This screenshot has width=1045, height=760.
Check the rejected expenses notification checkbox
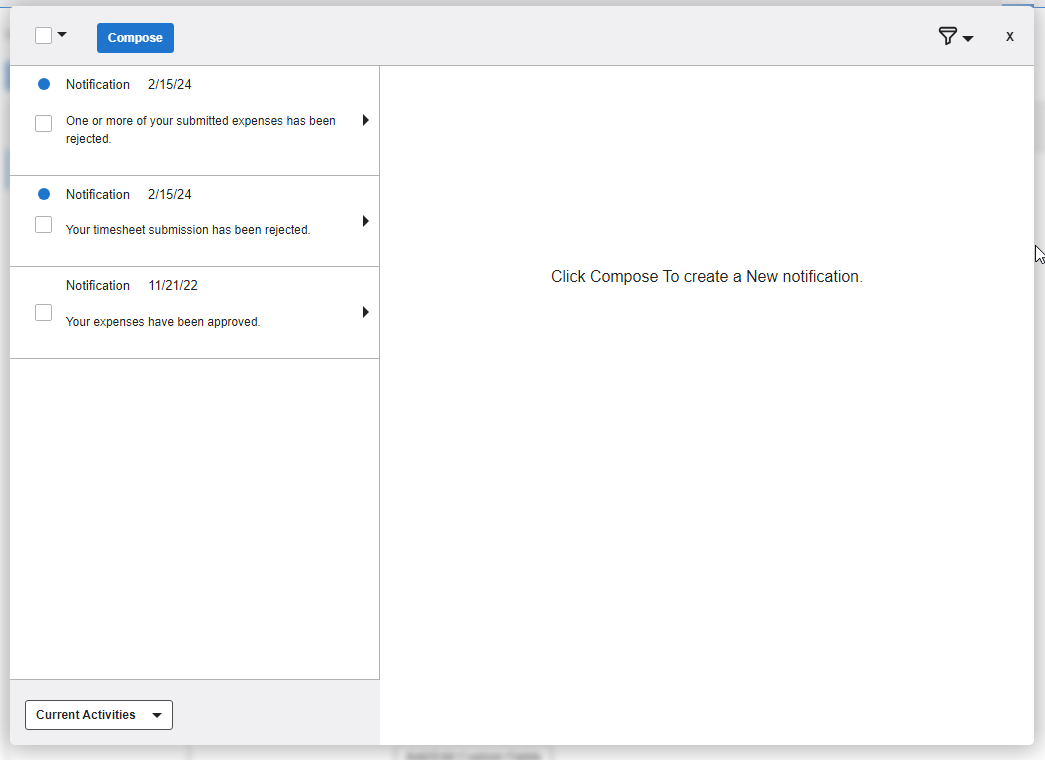tap(43, 124)
